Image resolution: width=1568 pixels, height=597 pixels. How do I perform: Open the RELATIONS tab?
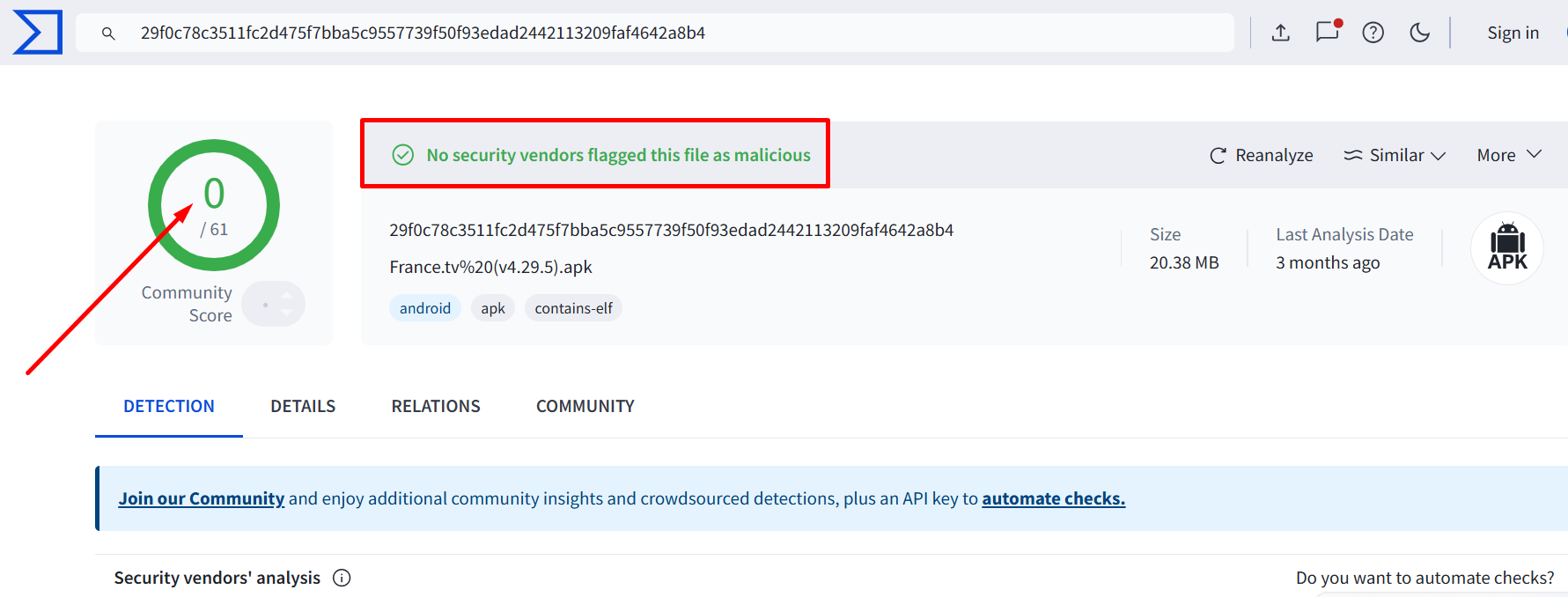[x=436, y=406]
